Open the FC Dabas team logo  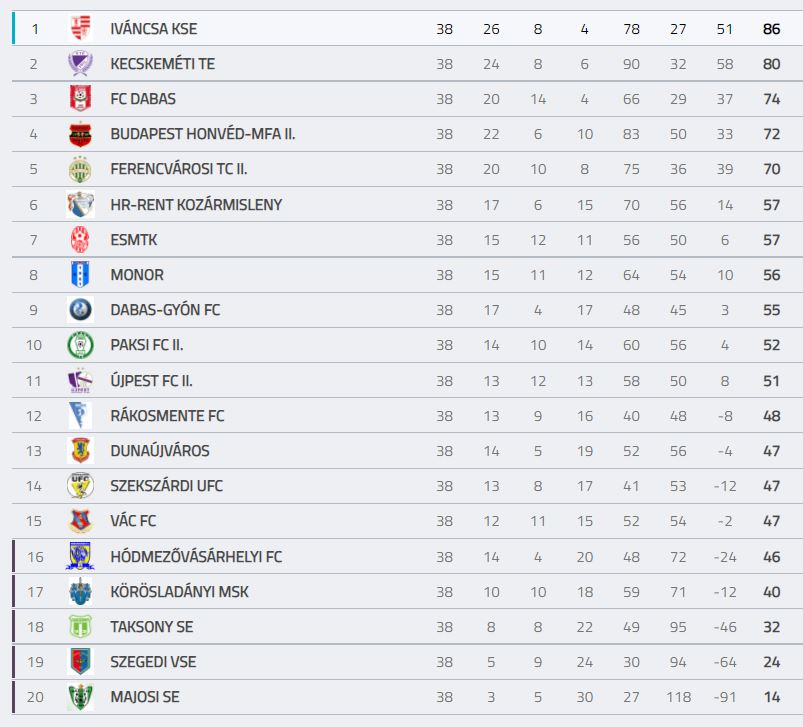pos(80,98)
